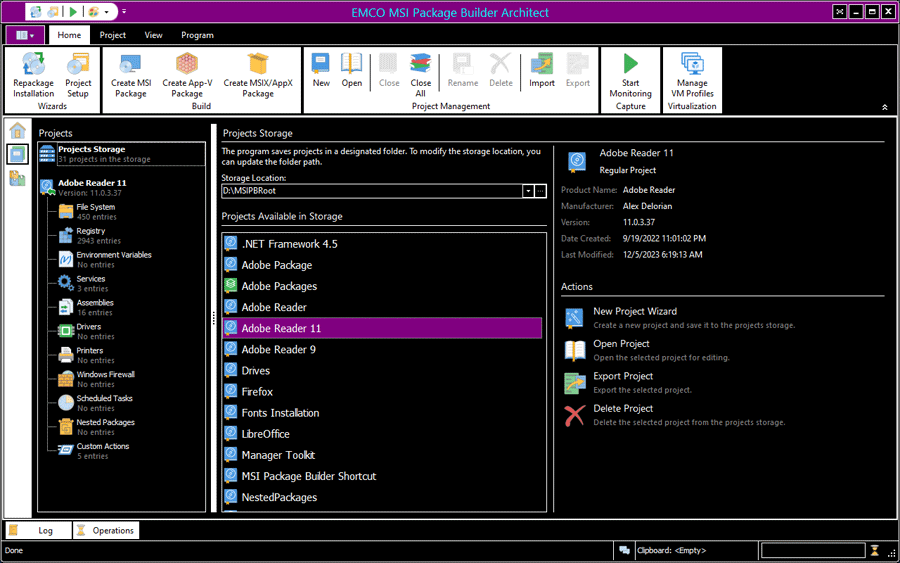This screenshot has height=563, width=900.
Task: Click Close All projects
Action: 421,75
